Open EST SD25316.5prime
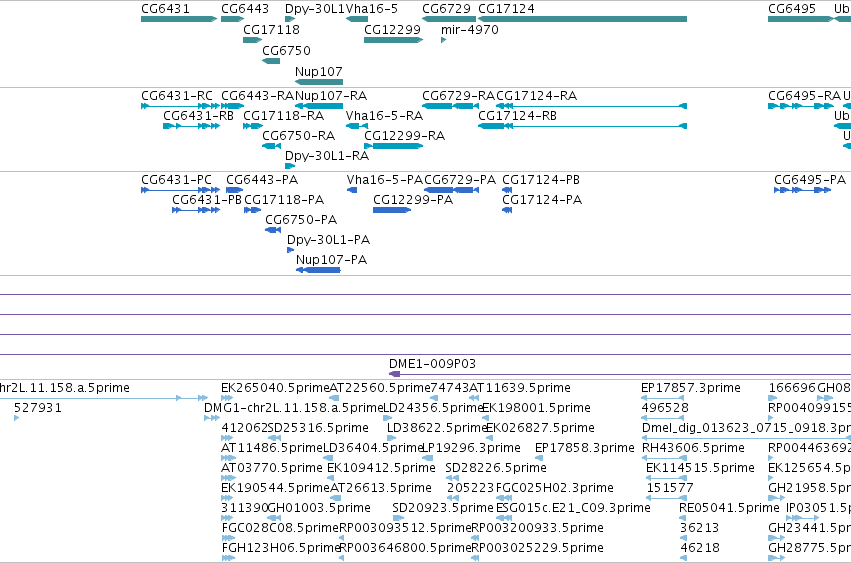 (x=275, y=438)
